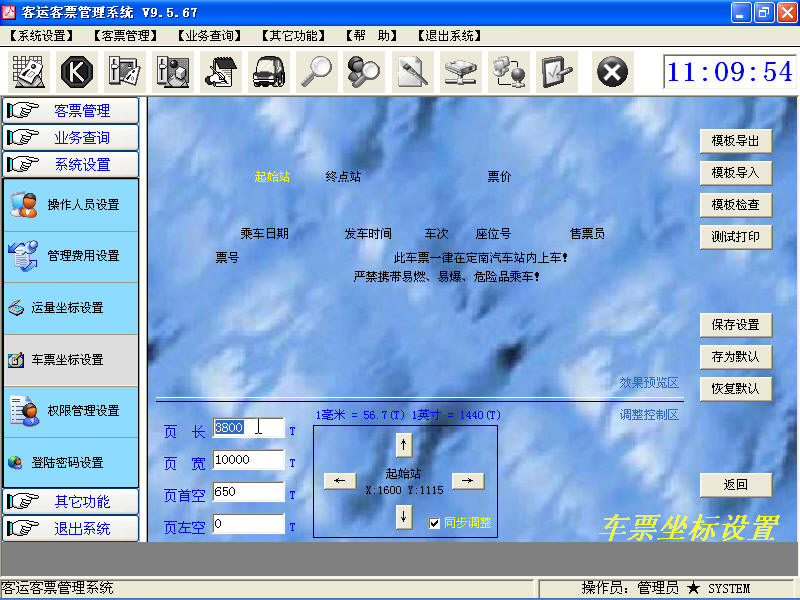Move the field right with the right arrow
Screen dimensions: 800x600
(467, 481)
